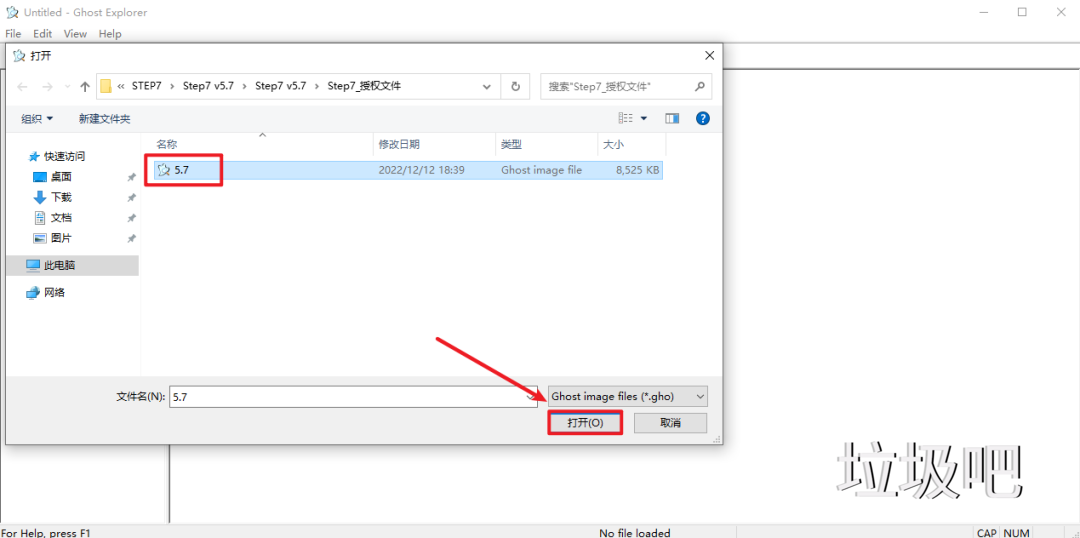Select the 5.7 ghost image file
The height and width of the screenshot is (538, 1080).
(x=182, y=170)
